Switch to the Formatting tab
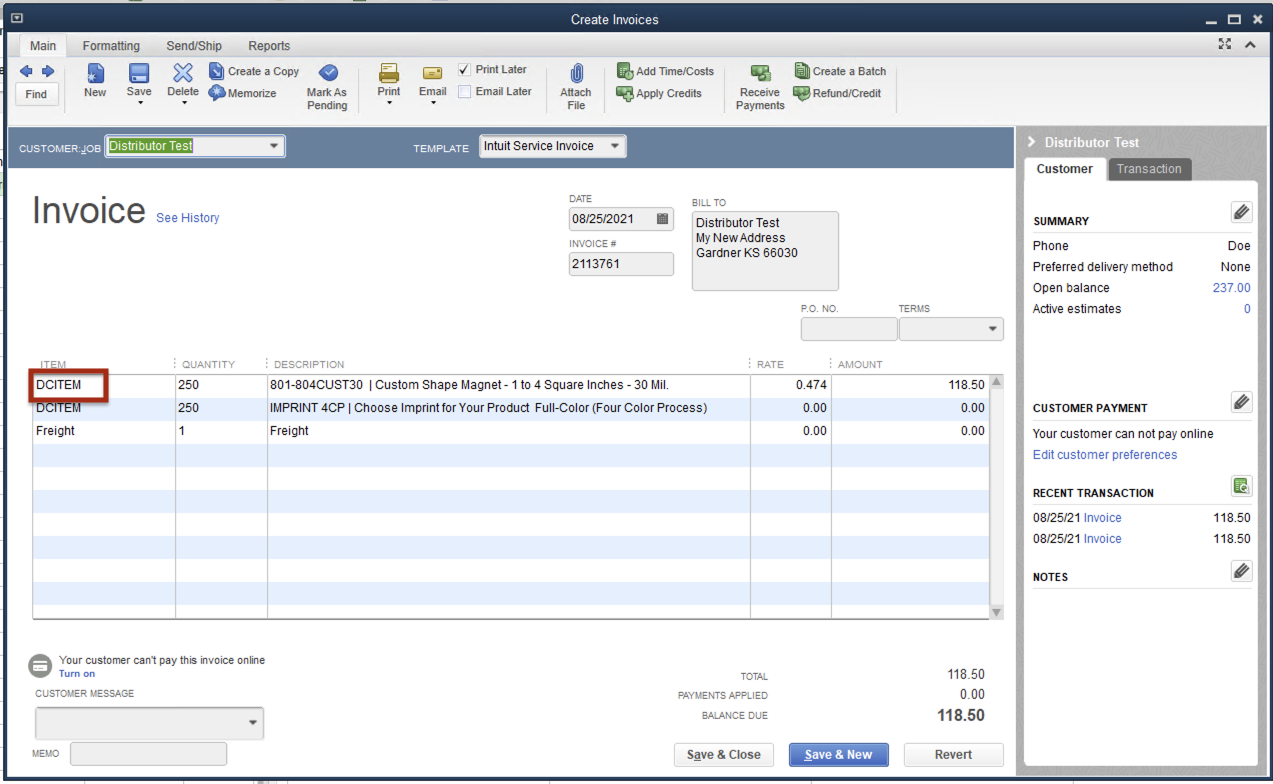1273x784 pixels. [111, 46]
